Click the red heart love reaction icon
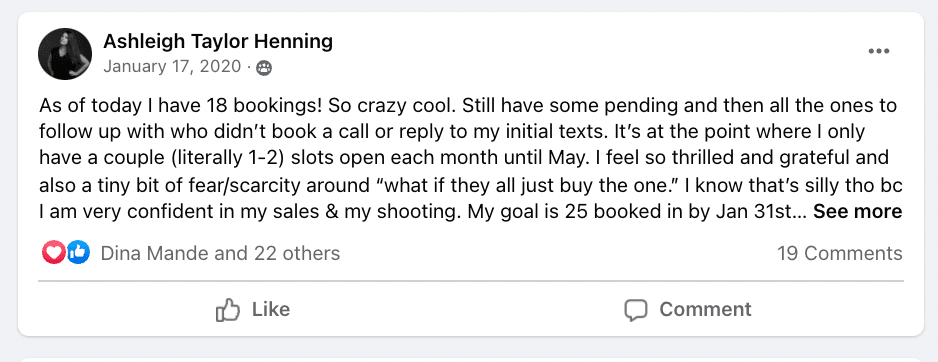This screenshot has height=362, width=938. 53,253
